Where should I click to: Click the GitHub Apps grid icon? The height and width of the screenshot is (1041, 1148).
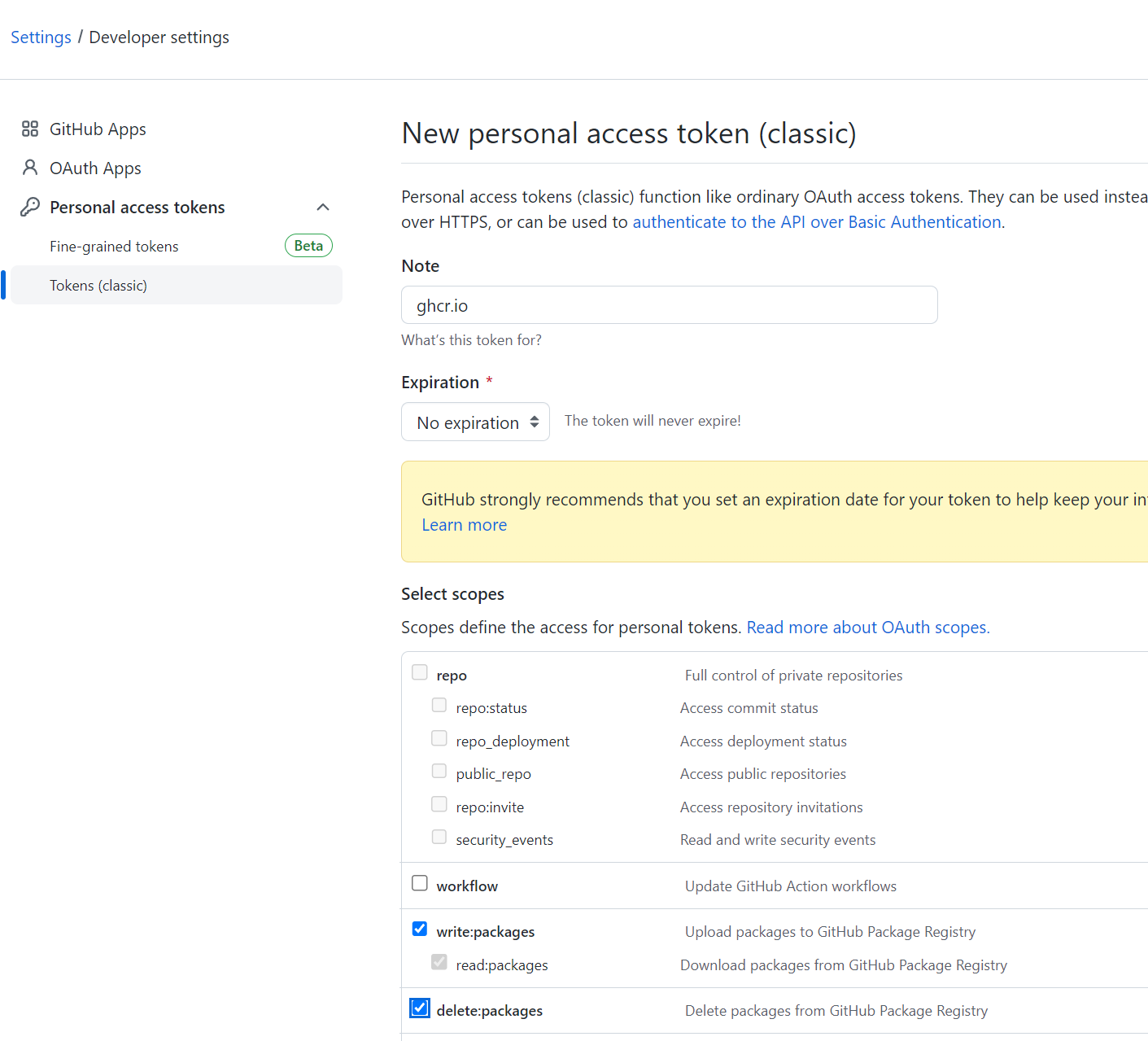pyautogui.click(x=30, y=129)
